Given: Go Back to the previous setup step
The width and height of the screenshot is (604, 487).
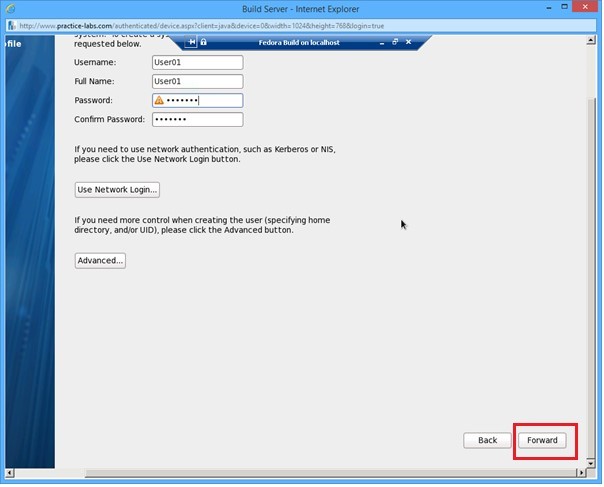Looking at the screenshot, I should 487,440.
